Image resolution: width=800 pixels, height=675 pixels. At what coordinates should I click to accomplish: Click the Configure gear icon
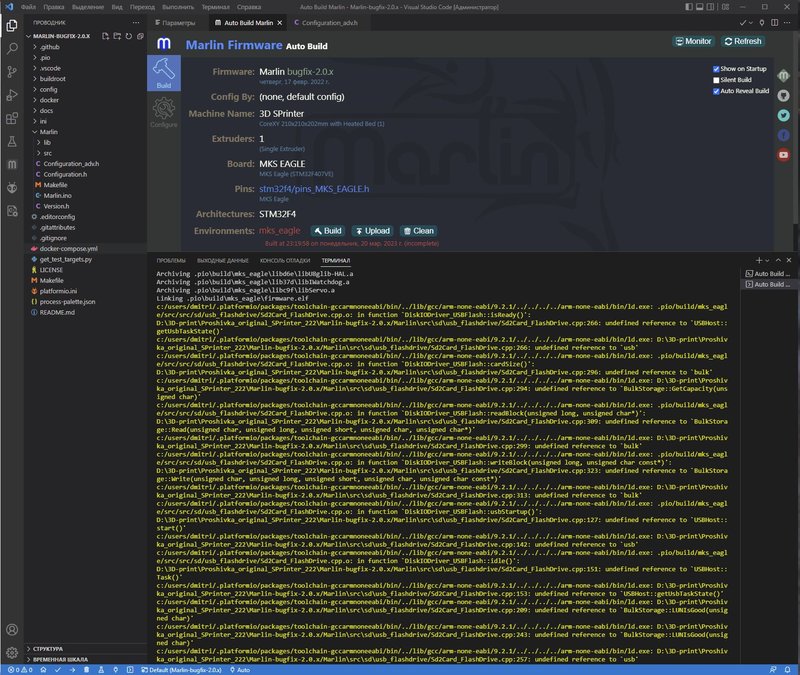(164, 110)
